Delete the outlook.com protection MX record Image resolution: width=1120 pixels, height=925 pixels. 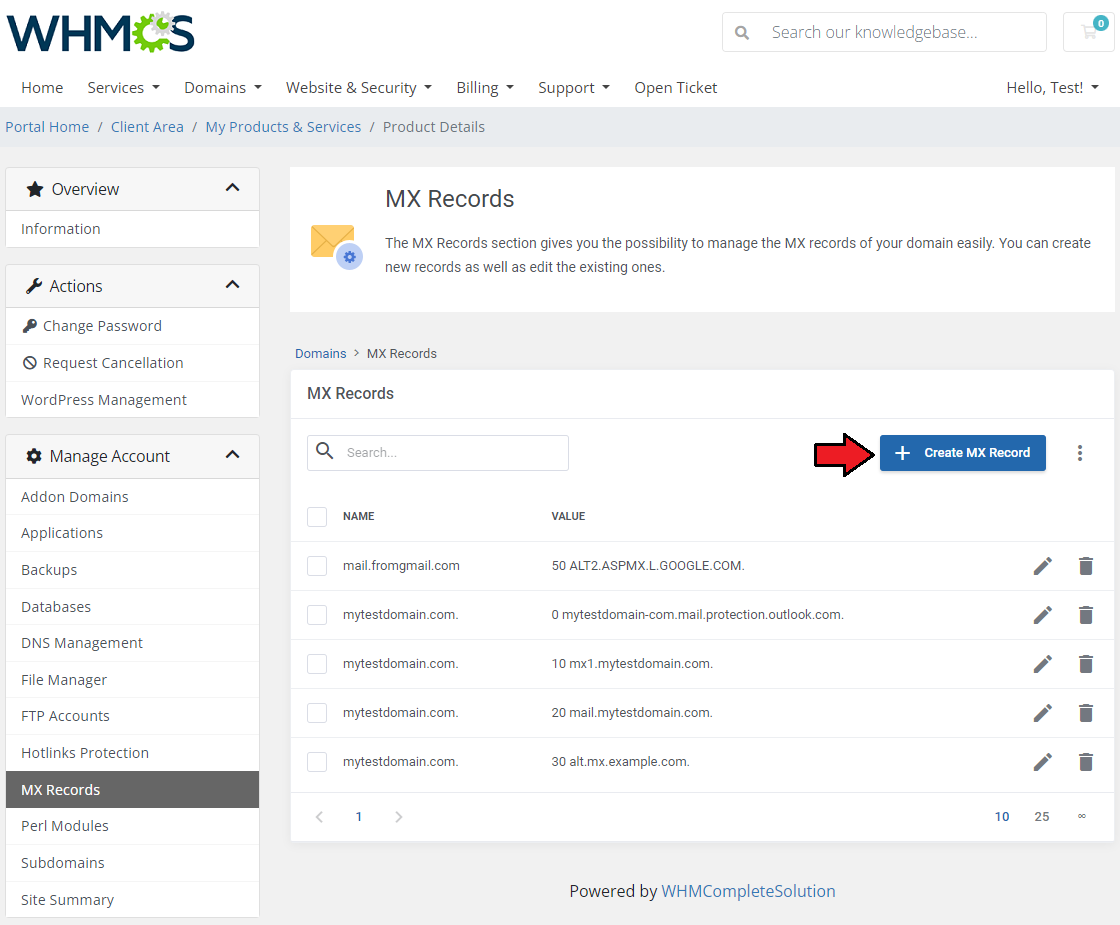click(1086, 615)
